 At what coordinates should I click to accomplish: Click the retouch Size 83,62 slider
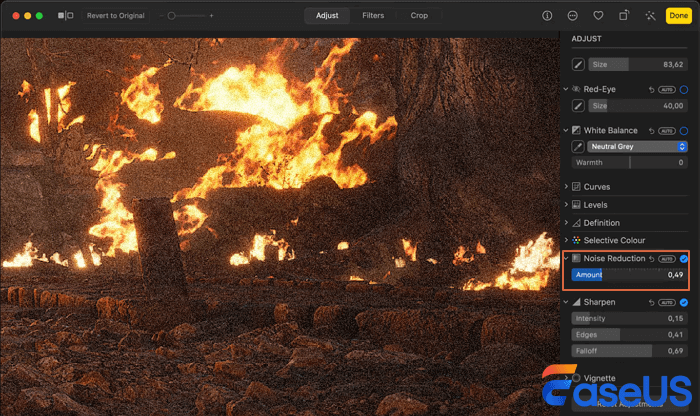[638, 64]
